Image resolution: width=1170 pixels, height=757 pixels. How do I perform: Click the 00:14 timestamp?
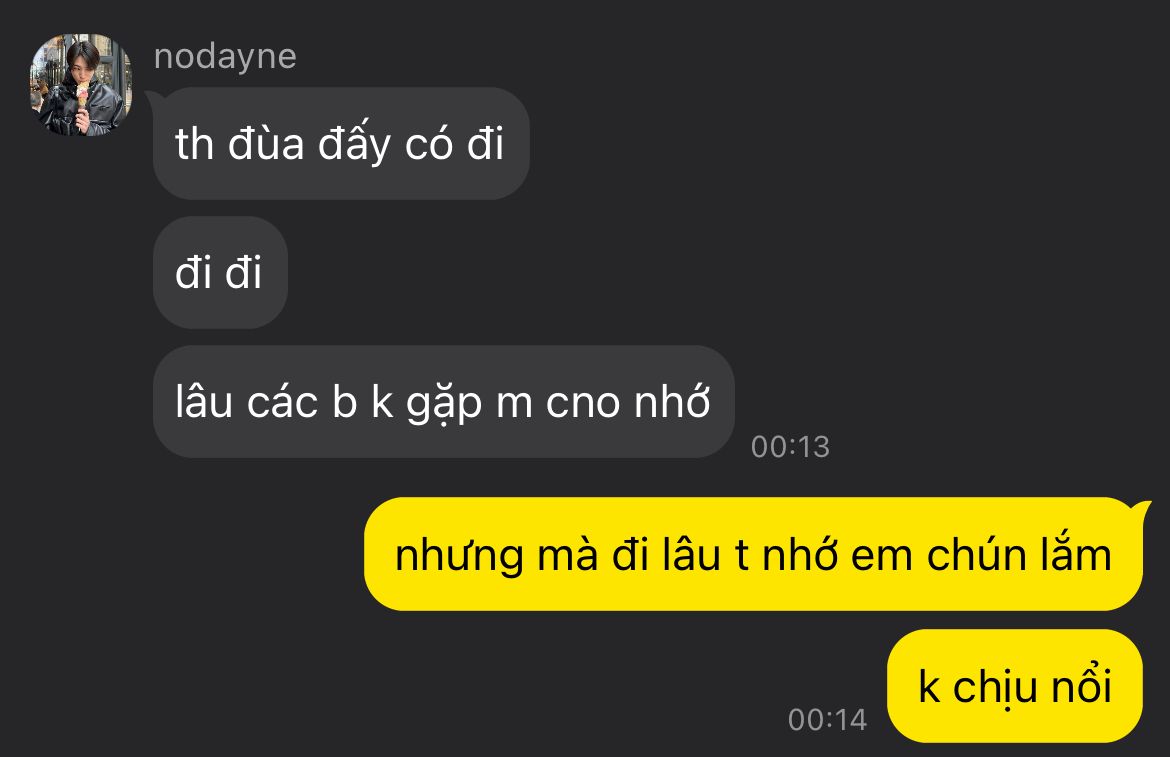[828, 720]
